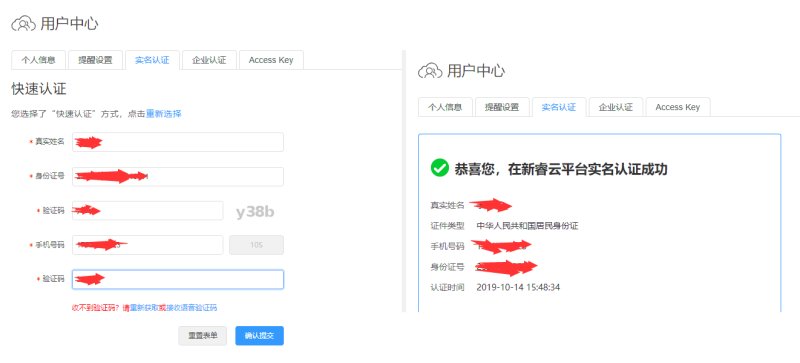800x363 pixels.
Task: Open the 提醒设置 tab above the success panel
Action: tap(502, 107)
